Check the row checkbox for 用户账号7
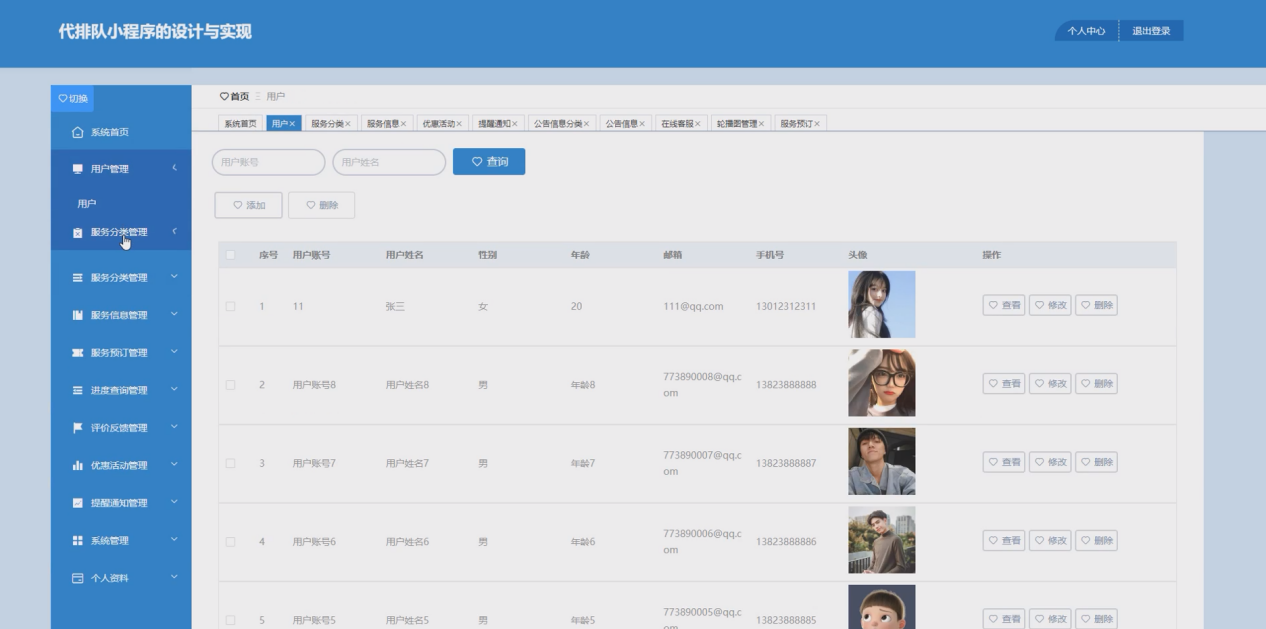Viewport: 1266px width, 629px height. 230,463
